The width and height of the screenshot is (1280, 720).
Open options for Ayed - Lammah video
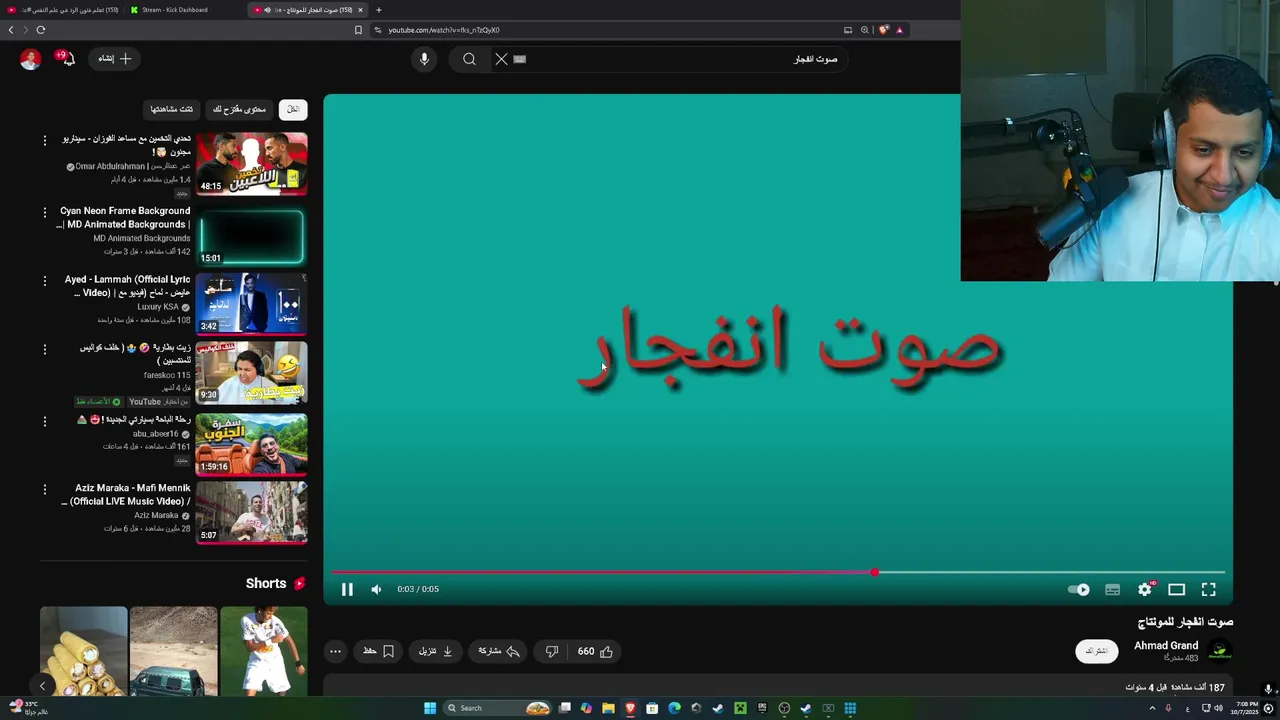coord(44,281)
